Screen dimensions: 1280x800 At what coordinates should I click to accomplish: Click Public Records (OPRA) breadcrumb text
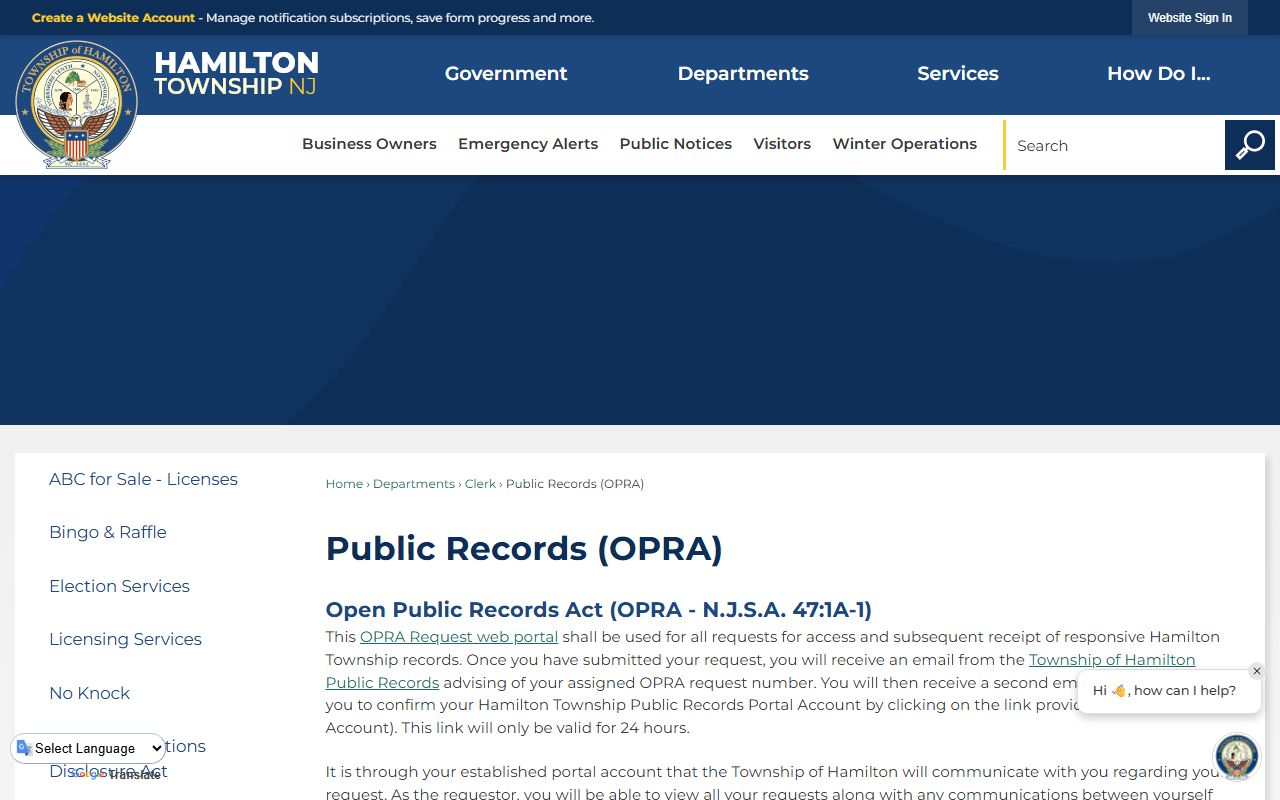pyautogui.click(x=575, y=484)
